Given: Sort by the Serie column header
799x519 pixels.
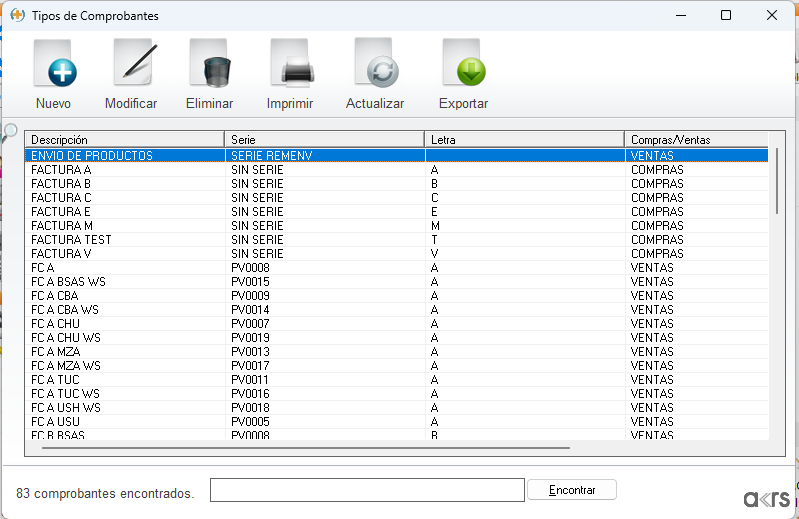Looking at the screenshot, I should pyautogui.click(x=324, y=140).
